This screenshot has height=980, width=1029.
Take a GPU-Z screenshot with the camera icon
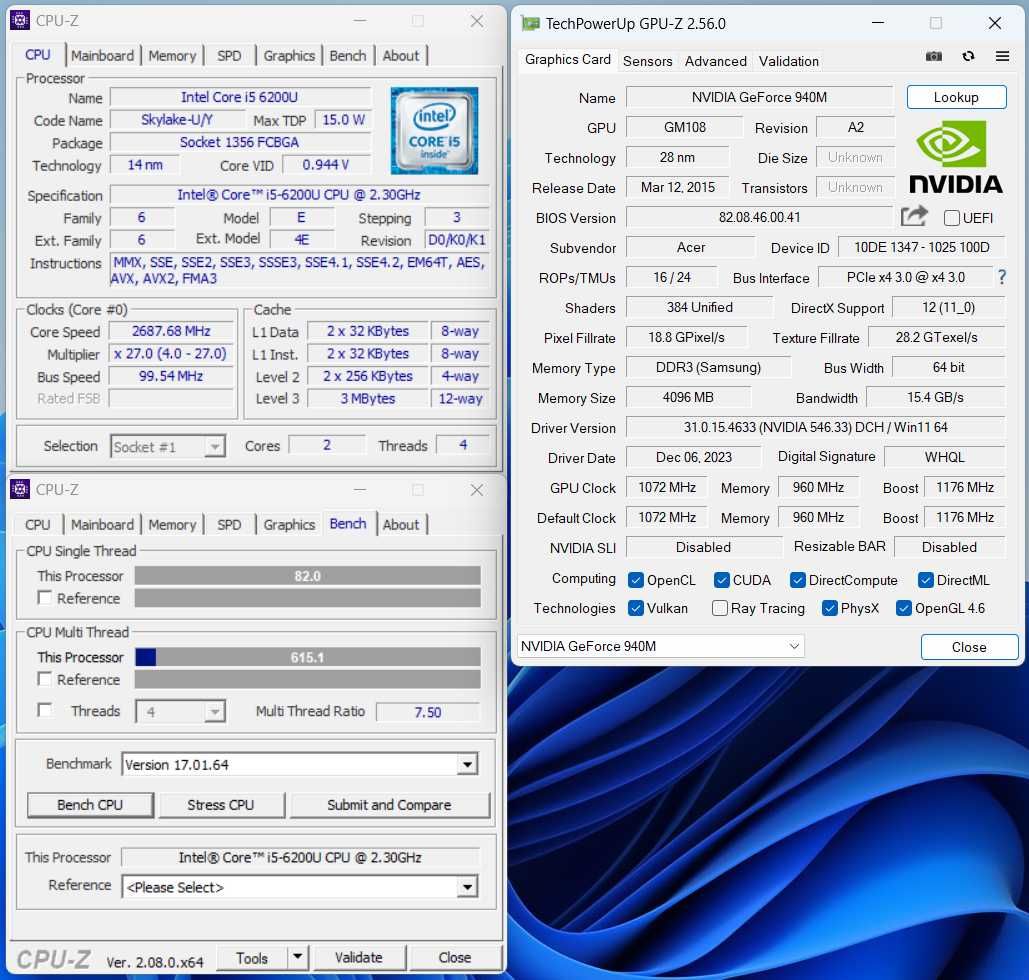coord(933,56)
